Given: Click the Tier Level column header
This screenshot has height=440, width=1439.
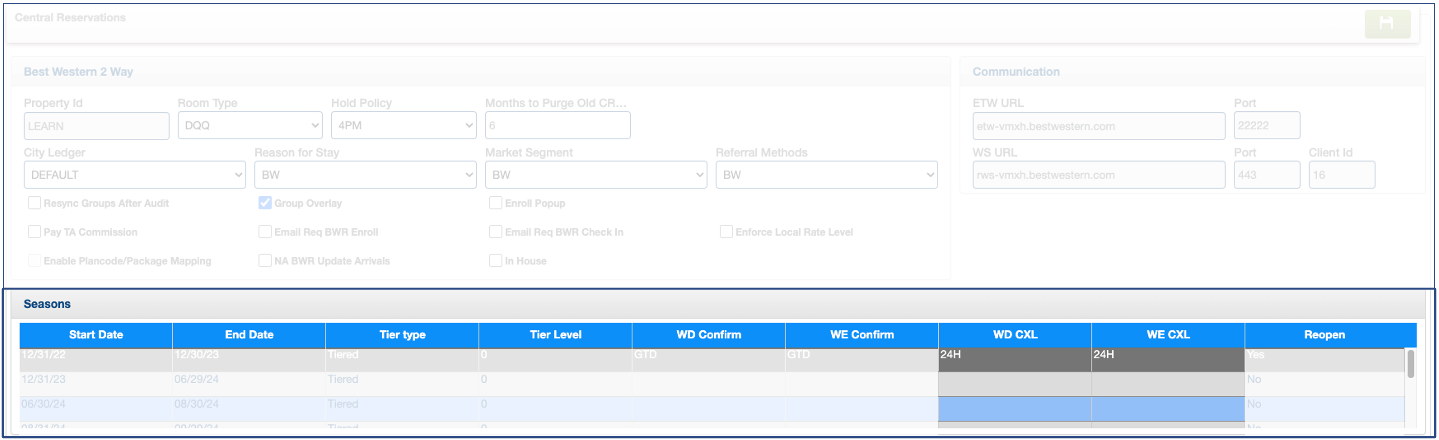Looking at the screenshot, I should pyautogui.click(x=555, y=335).
